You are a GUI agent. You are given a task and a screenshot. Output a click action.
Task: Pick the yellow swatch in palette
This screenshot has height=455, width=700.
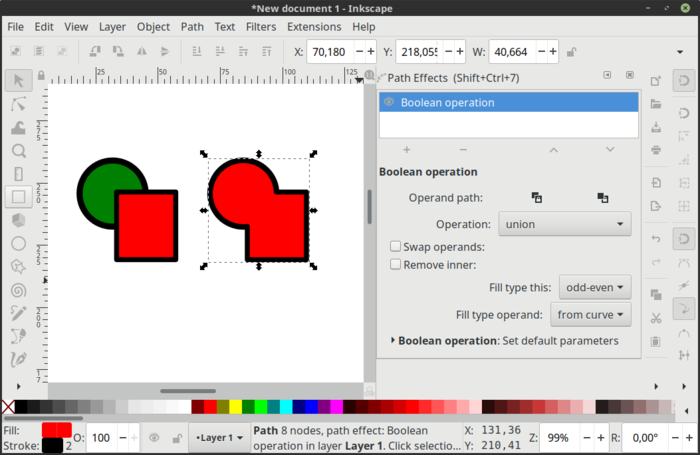[236, 407]
